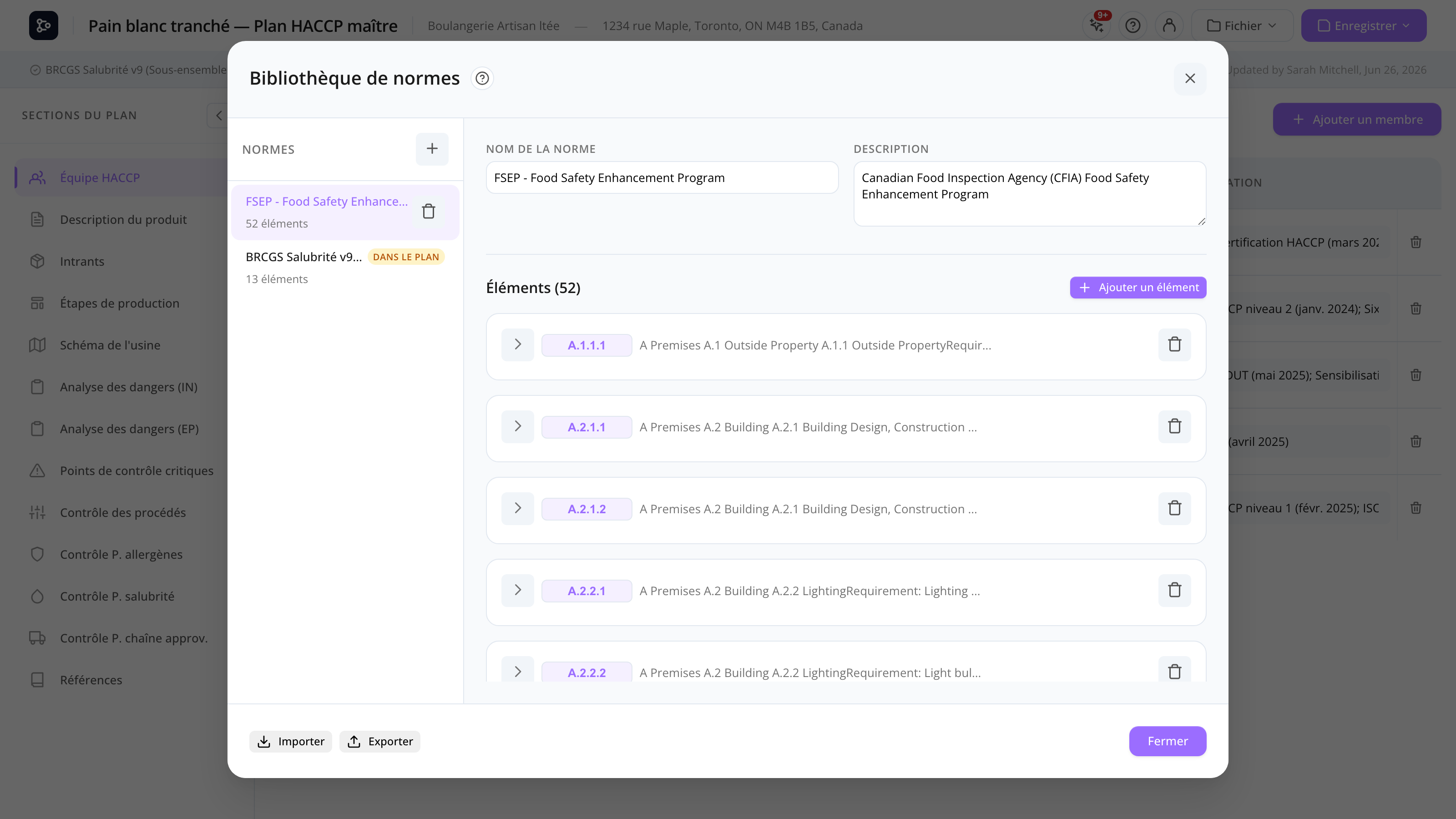The image size is (1456, 819).
Task: Edit the Description text area
Action: point(1029,194)
